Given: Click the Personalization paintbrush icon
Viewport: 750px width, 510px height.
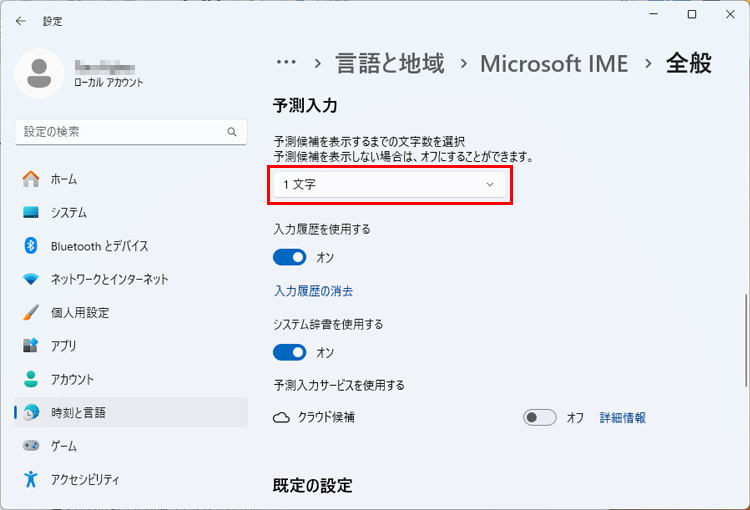Looking at the screenshot, I should 31,312.
